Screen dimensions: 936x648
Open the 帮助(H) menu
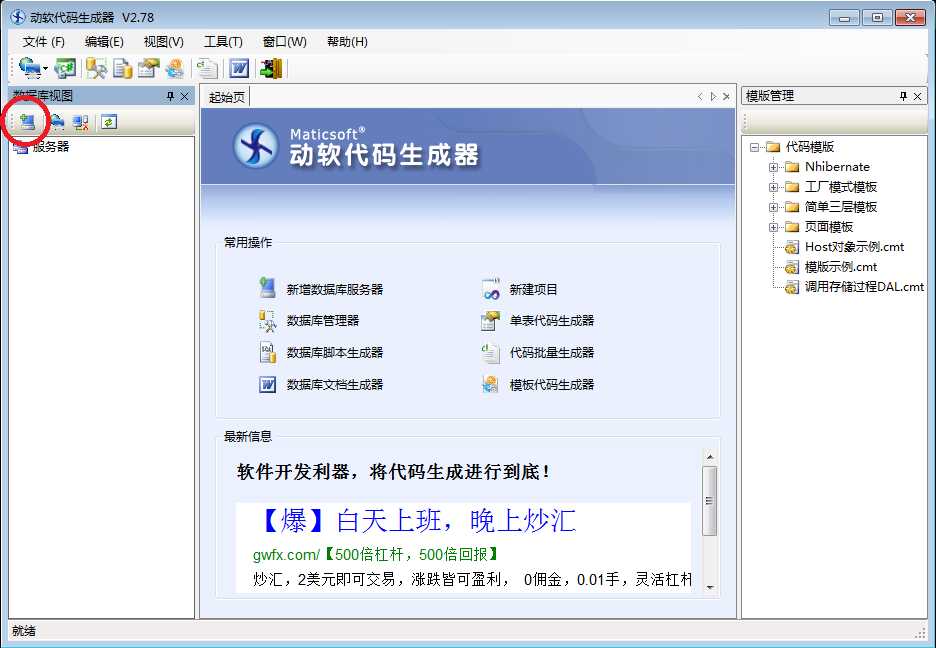click(x=347, y=42)
